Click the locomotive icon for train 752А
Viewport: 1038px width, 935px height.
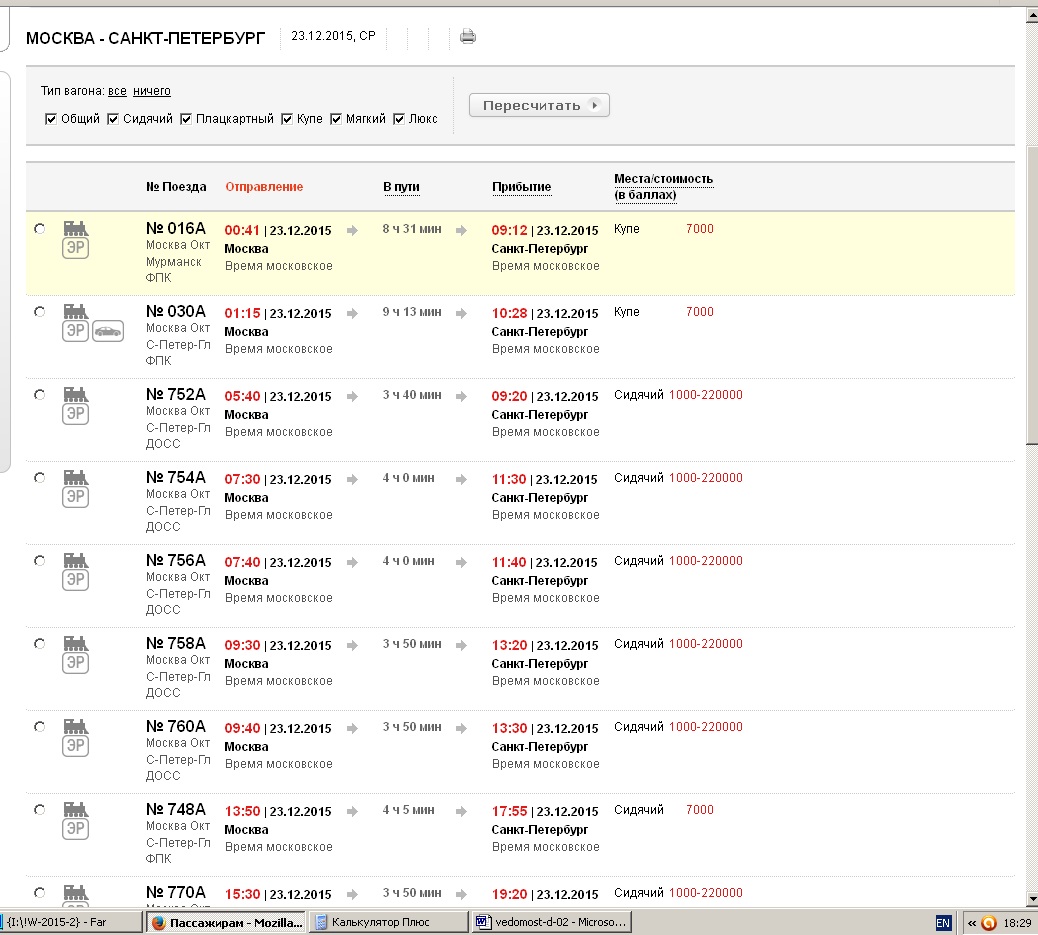(x=75, y=395)
